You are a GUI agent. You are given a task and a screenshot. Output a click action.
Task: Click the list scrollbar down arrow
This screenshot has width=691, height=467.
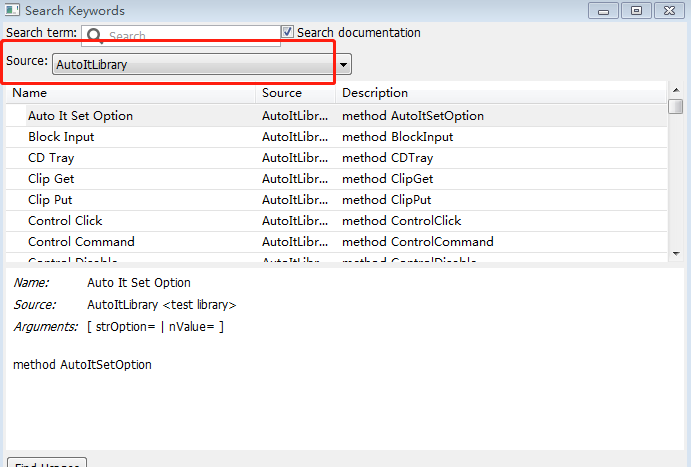(x=676, y=254)
